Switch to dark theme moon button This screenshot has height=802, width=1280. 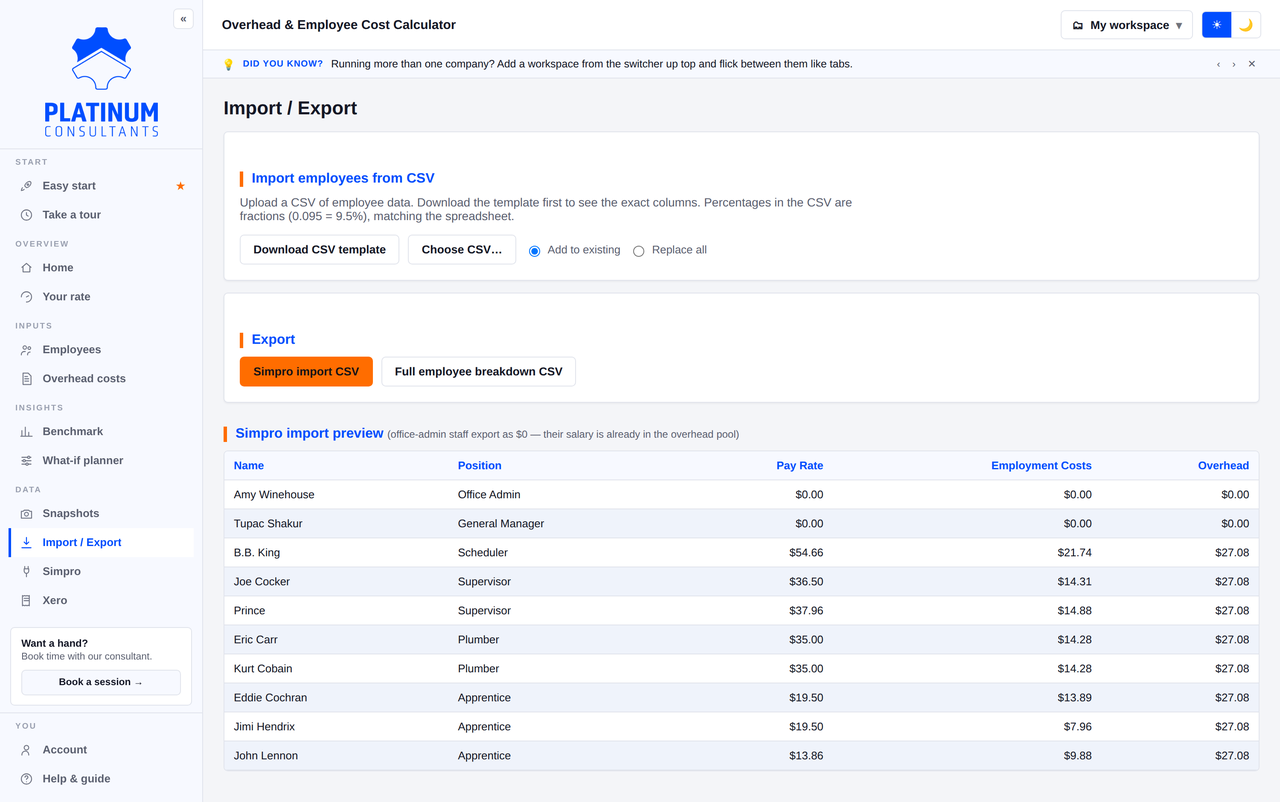click(1246, 25)
